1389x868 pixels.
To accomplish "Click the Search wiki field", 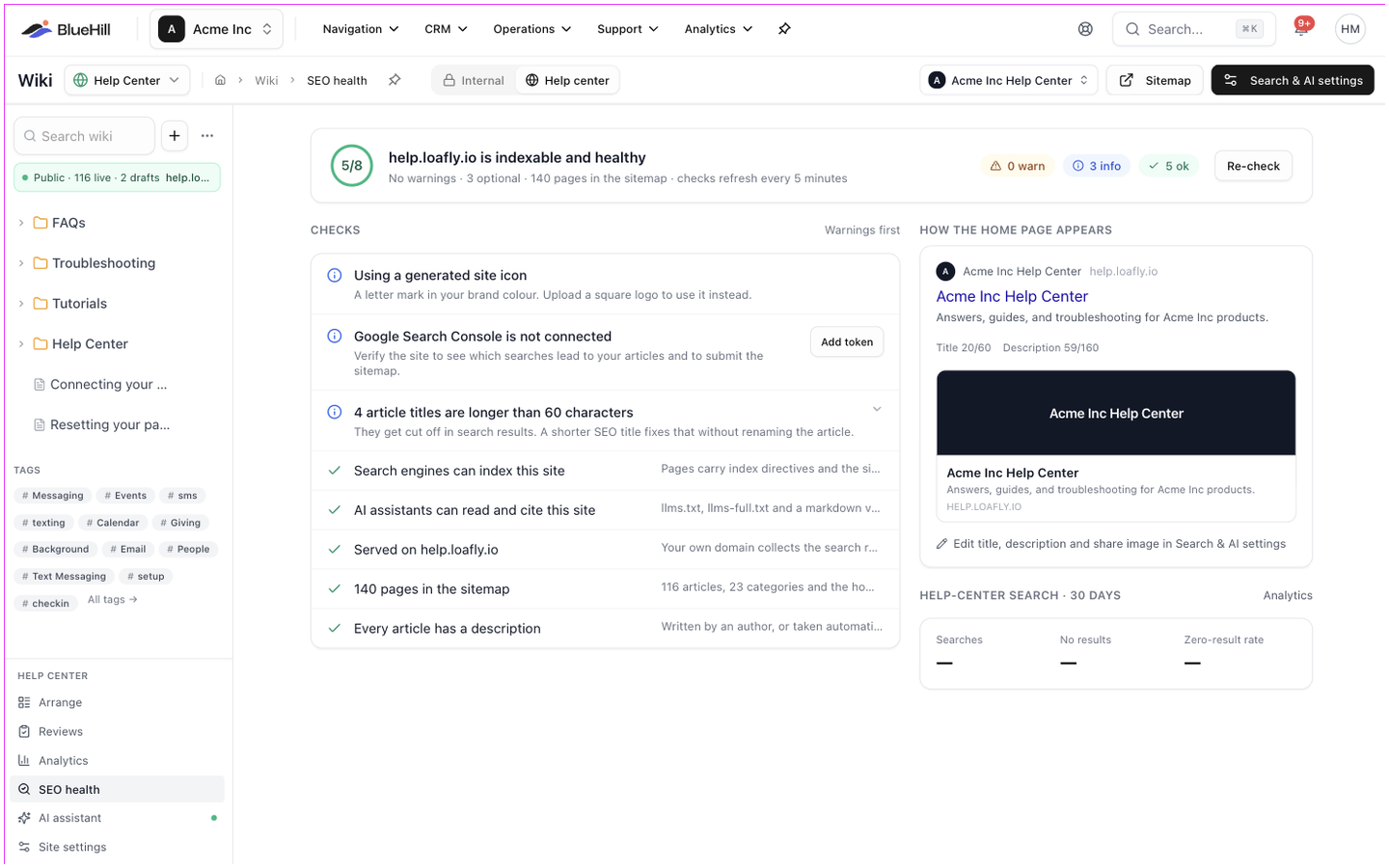I will (84, 136).
